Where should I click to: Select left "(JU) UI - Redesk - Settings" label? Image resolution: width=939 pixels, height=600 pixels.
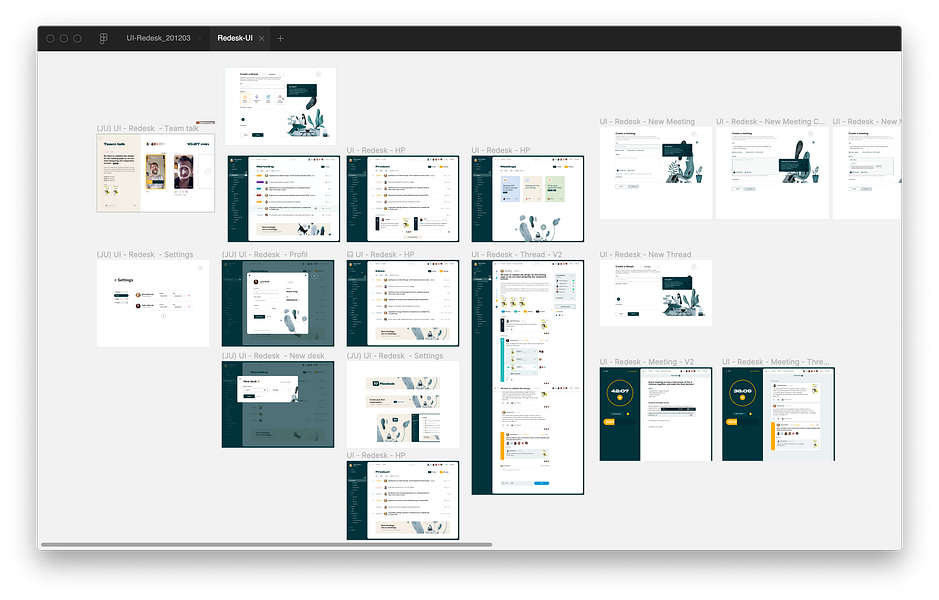(145, 254)
